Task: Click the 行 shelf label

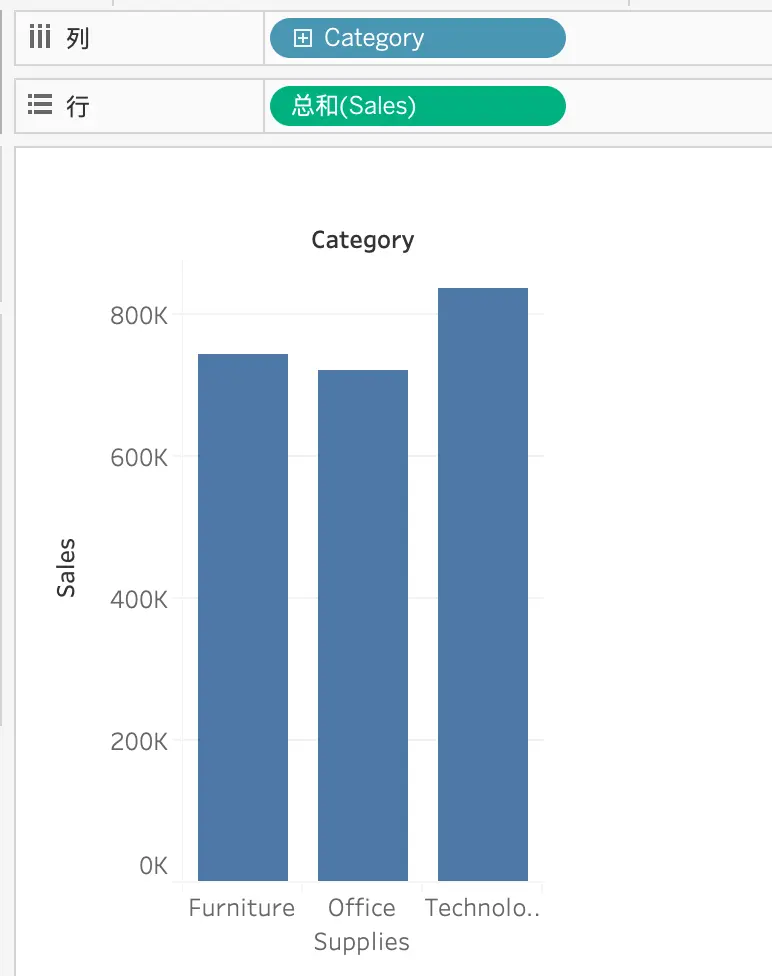Action: pyautogui.click(x=78, y=106)
